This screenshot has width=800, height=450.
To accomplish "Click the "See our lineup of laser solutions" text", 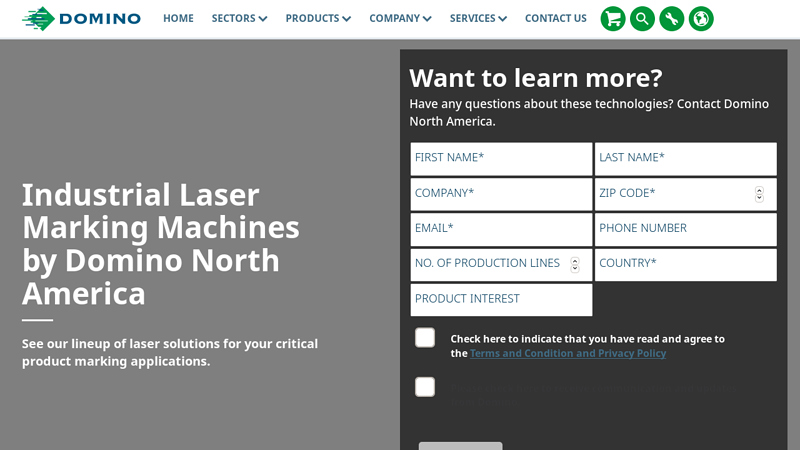I will 170,352.
